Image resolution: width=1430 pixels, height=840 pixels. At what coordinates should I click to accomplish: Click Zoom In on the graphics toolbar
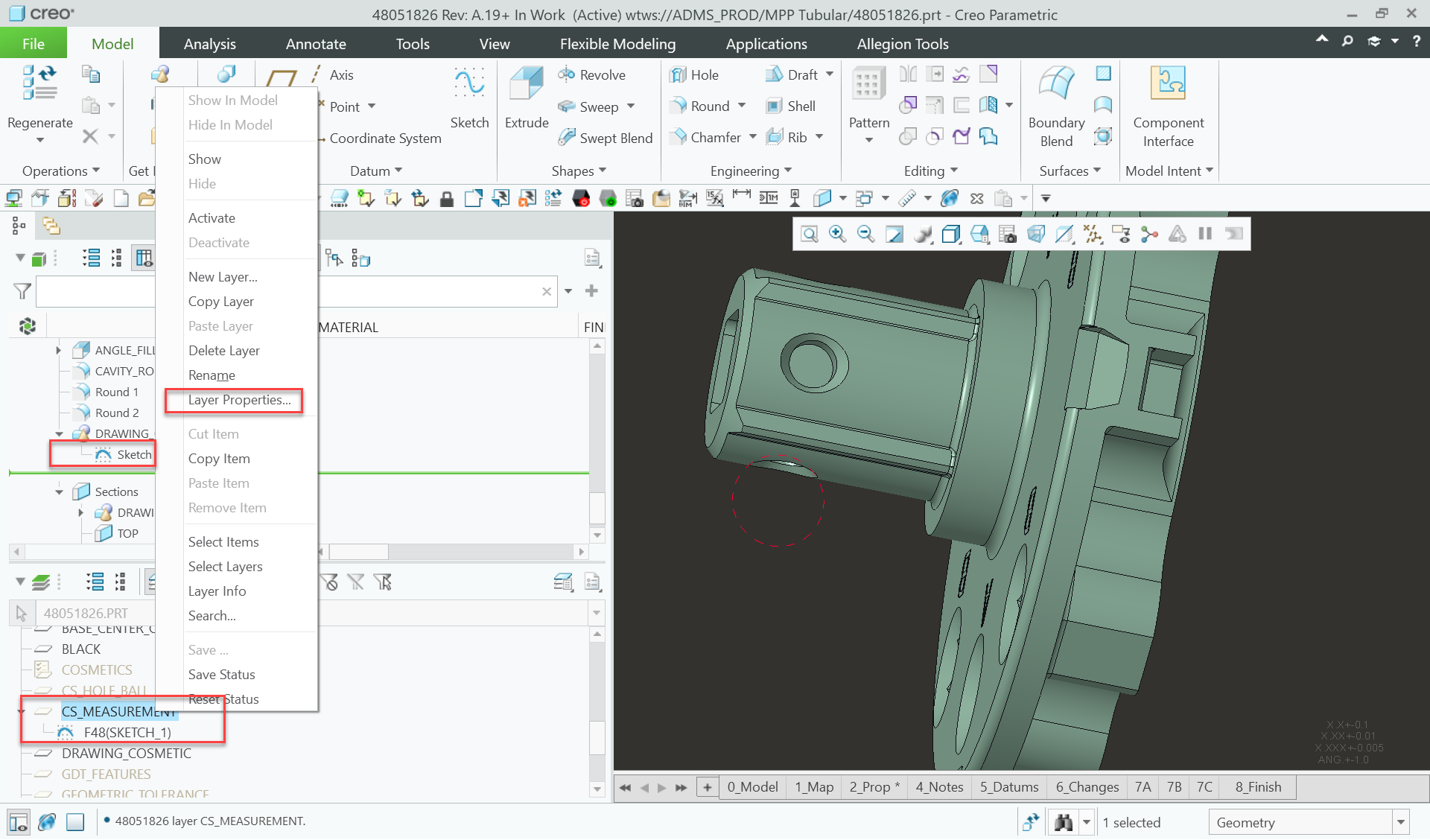click(837, 233)
